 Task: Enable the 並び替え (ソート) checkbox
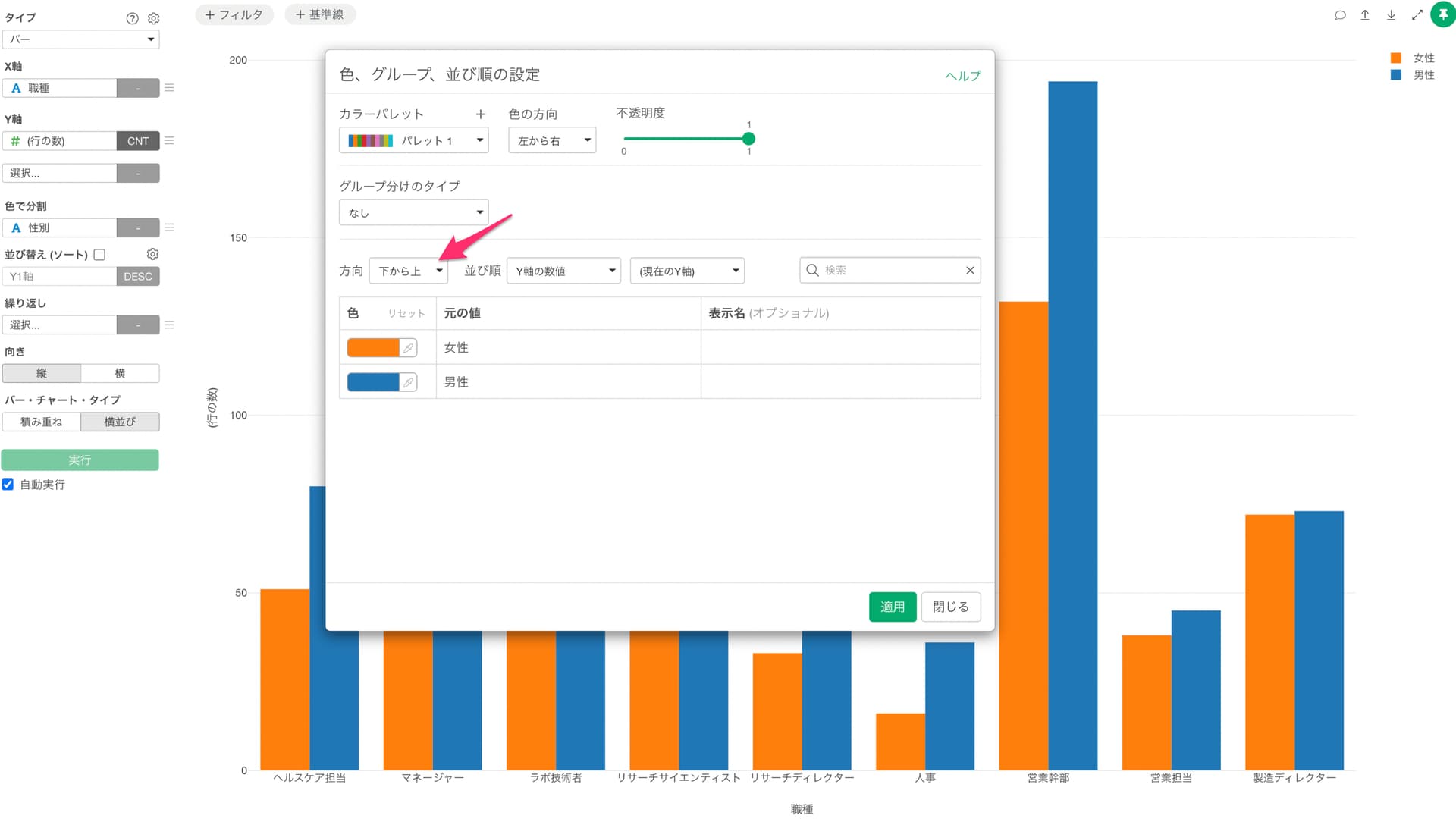(99, 255)
